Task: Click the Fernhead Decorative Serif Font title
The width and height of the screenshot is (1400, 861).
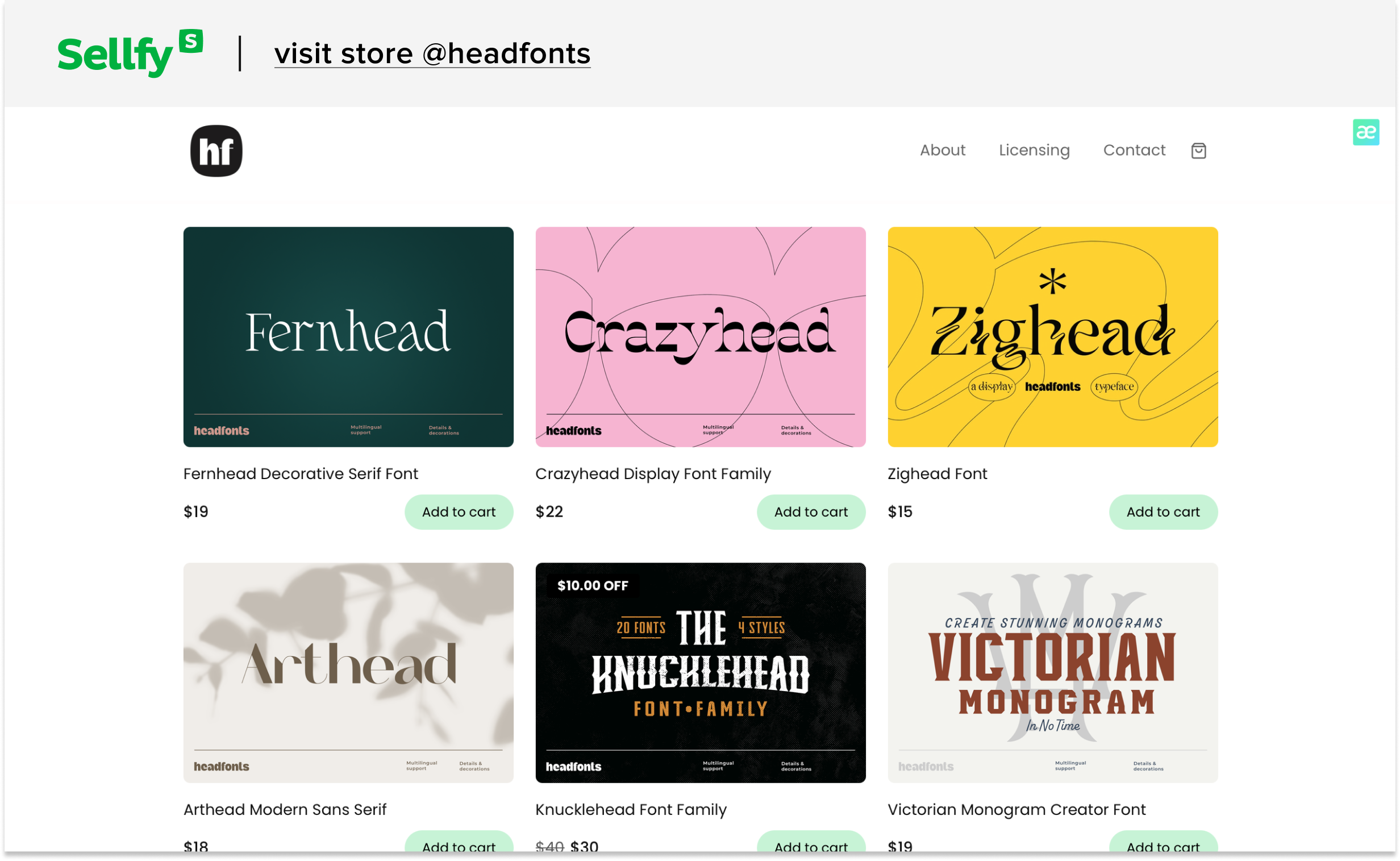Action: click(x=301, y=474)
